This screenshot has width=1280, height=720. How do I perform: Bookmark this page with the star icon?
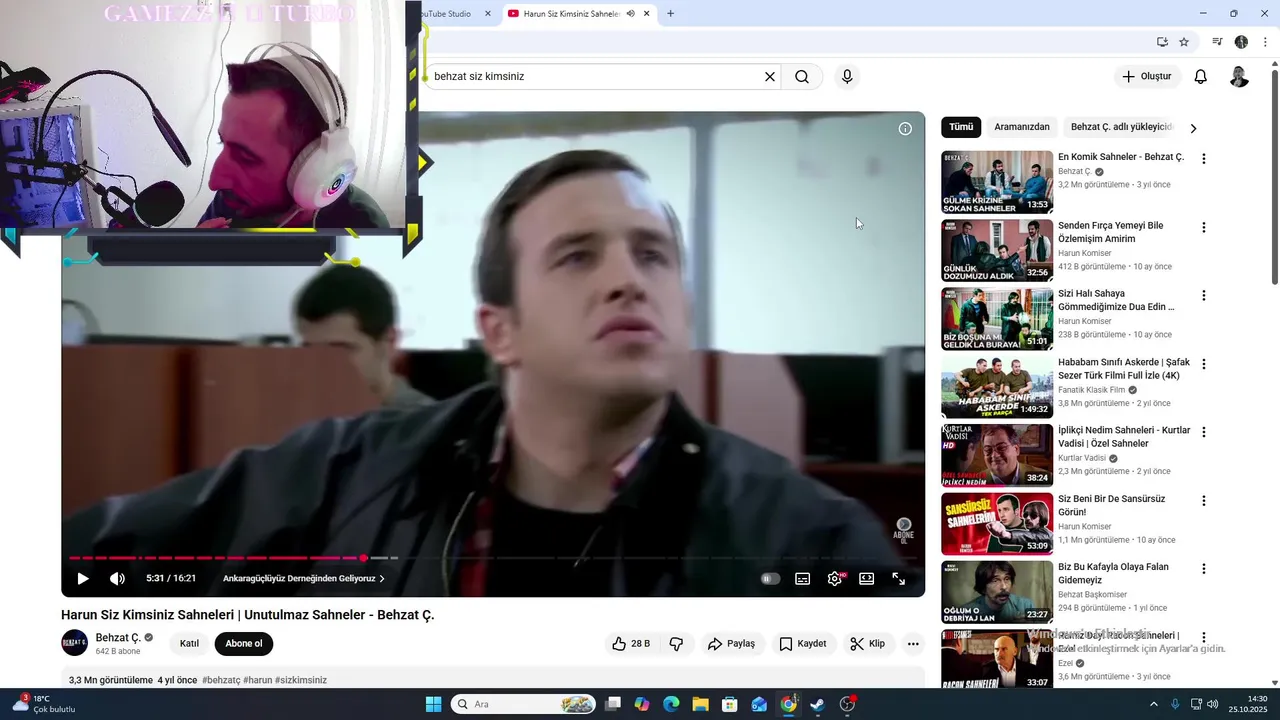coord(1184,42)
